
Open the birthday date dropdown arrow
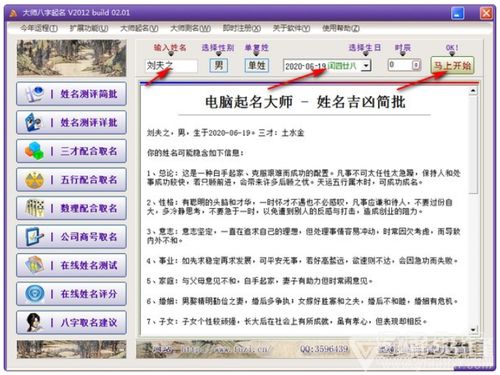[366, 65]
